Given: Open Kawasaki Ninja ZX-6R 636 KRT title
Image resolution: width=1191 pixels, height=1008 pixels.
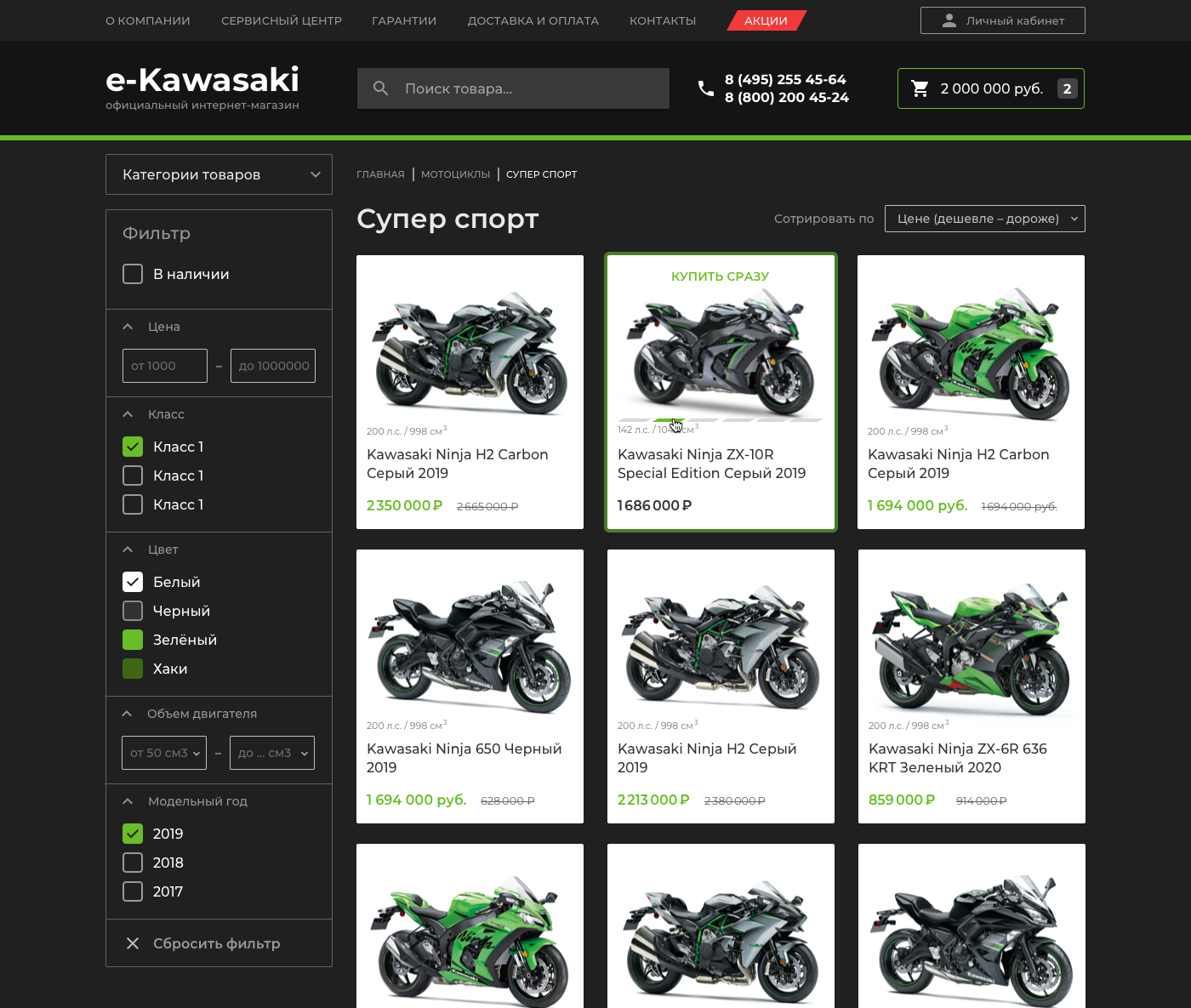Looking at the screenshot, I should click(958, 758).
